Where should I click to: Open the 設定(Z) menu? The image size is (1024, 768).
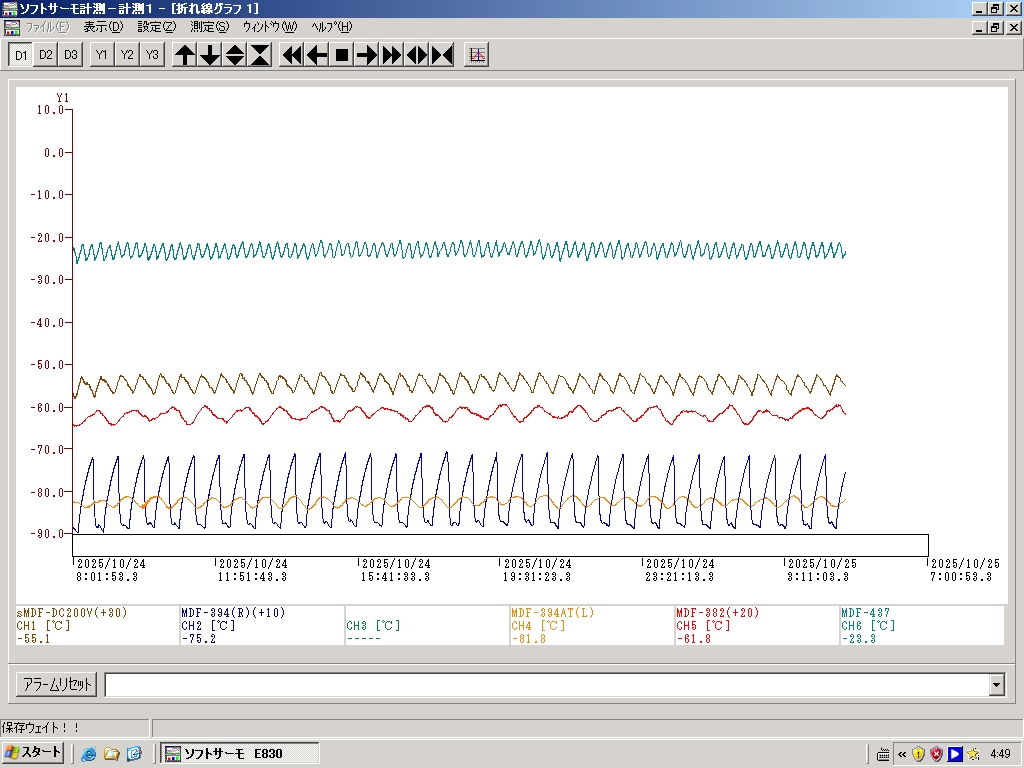click(156, 27)
